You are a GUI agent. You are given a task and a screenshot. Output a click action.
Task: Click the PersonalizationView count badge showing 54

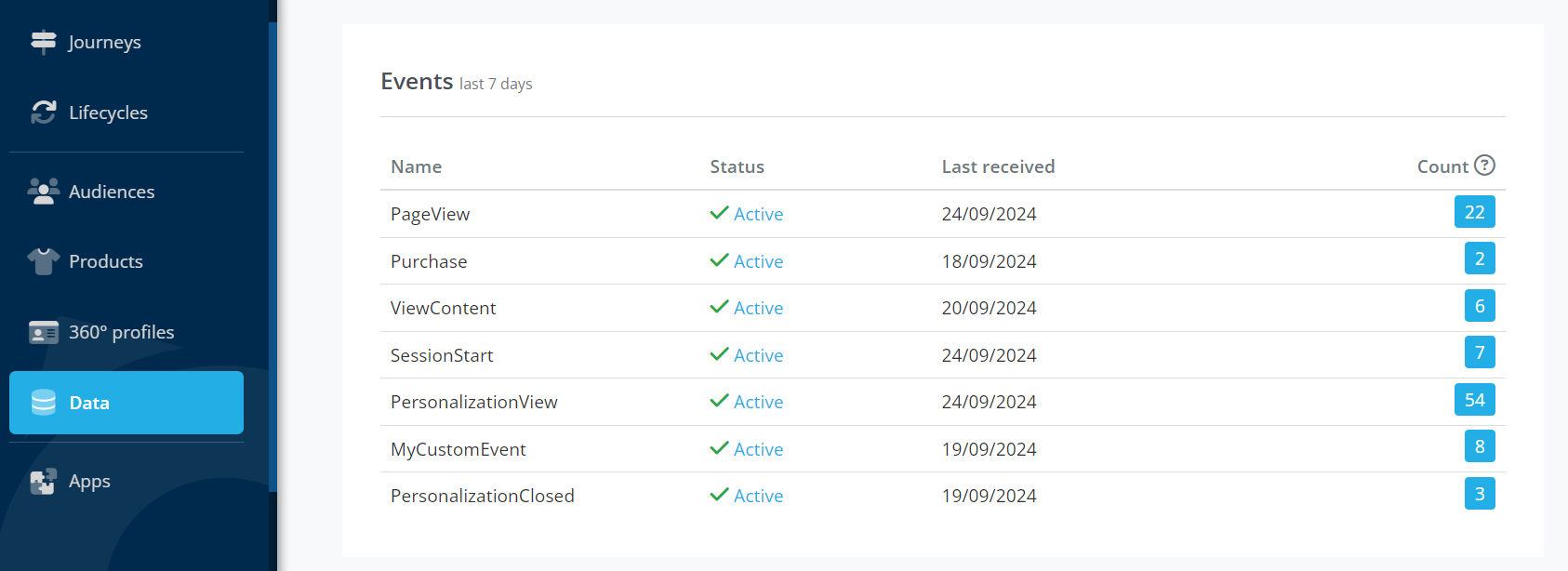1475,400
